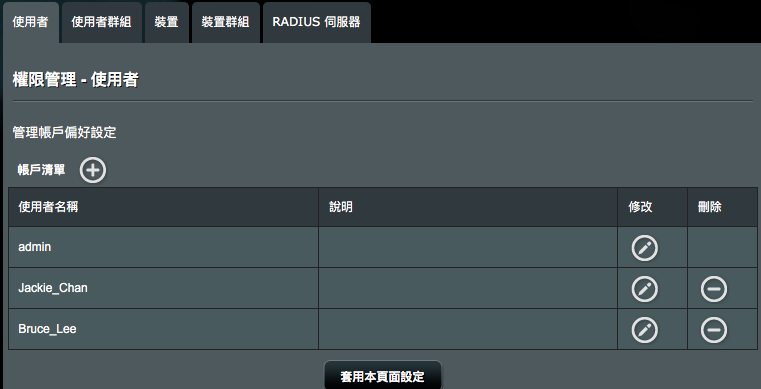
Task: Open the RADIUS 伺服器 tab
Action: [x=316, y=22]
